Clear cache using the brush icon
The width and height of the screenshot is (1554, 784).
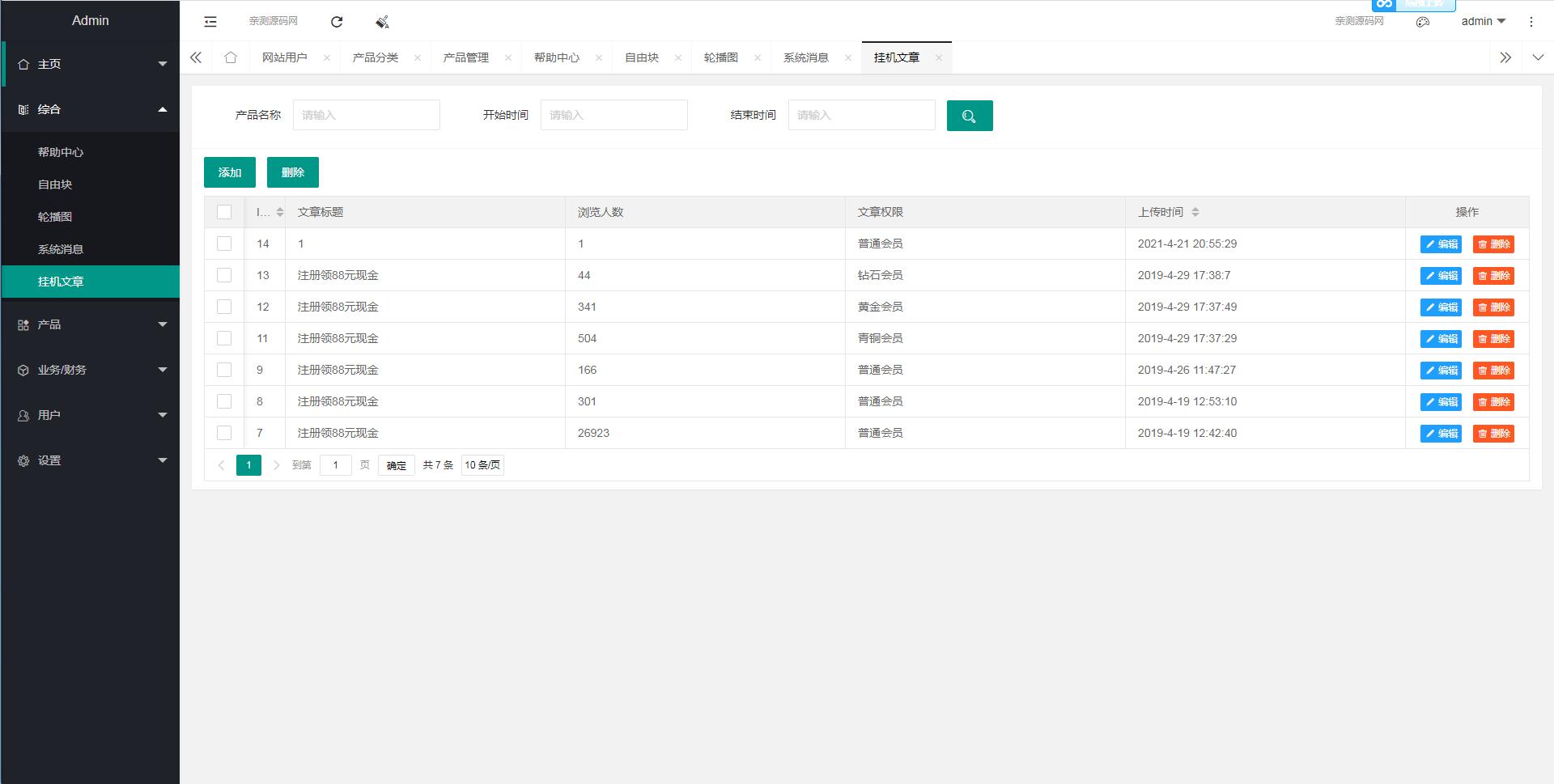381,22
